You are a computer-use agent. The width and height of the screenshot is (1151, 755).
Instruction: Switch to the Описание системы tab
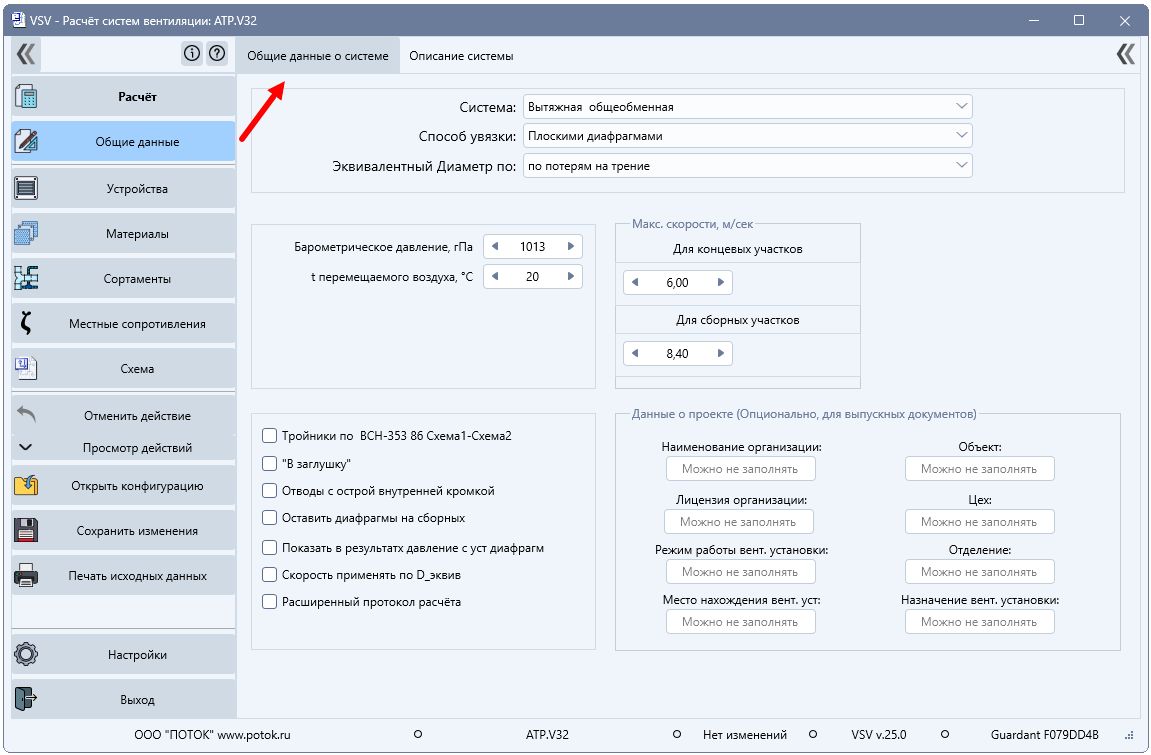pos(461,56)
